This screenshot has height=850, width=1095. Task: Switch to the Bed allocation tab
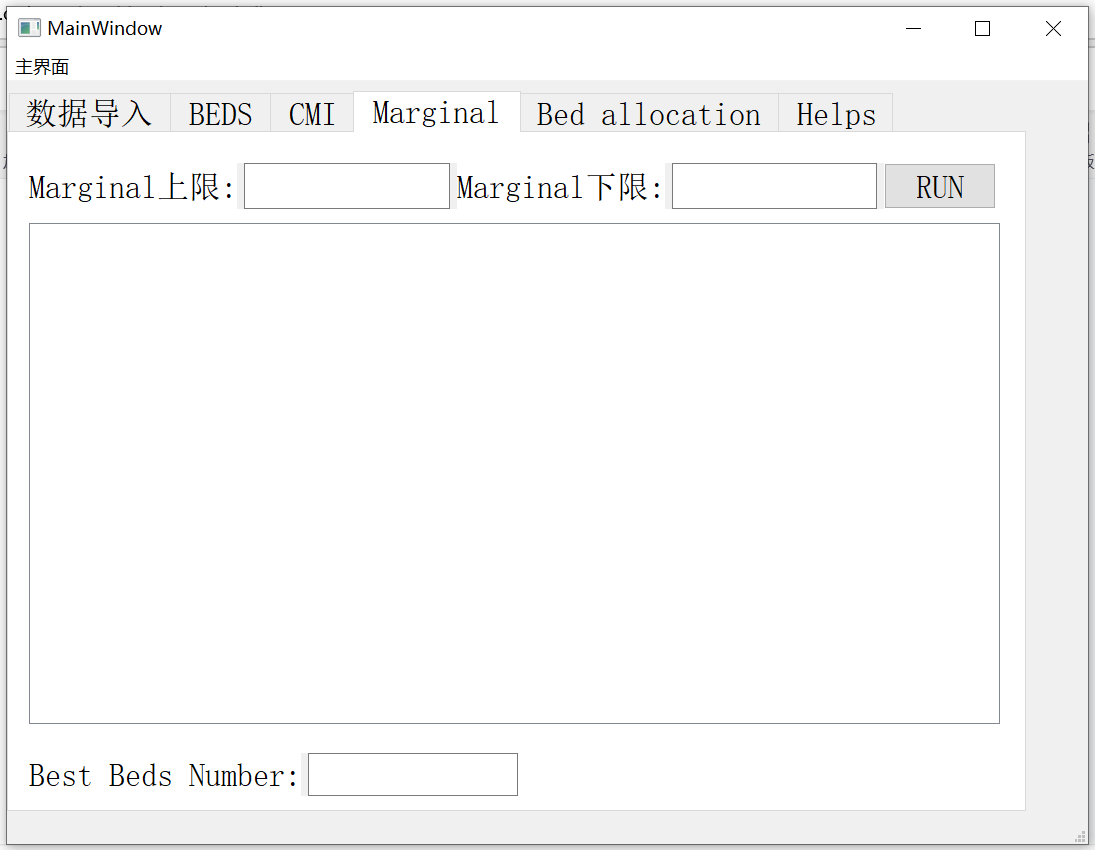pos(648,113)
